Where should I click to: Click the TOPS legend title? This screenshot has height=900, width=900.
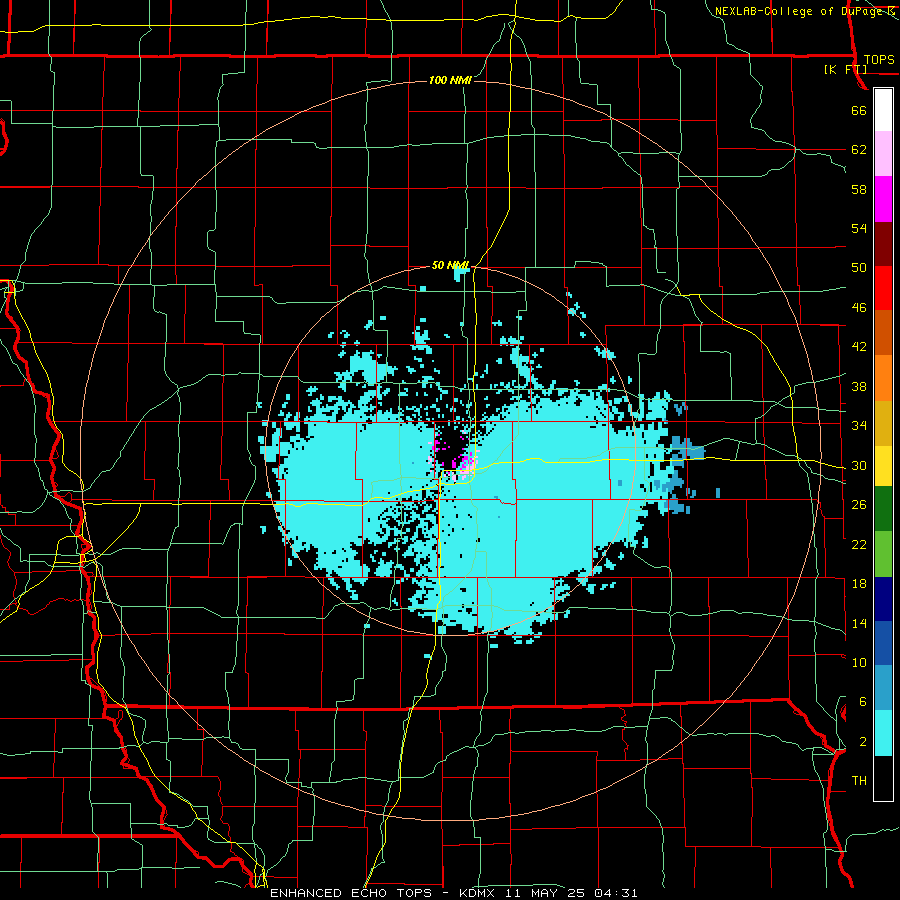click(x=879, y=59)
